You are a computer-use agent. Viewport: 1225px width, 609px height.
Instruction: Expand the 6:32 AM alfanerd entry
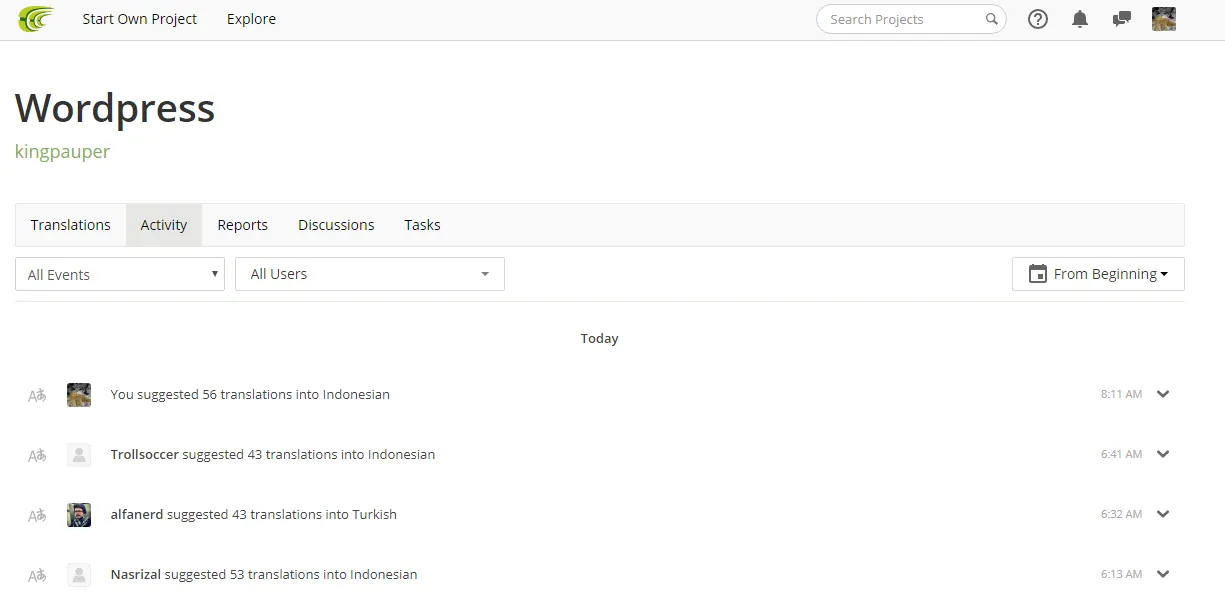(1163, 514)
